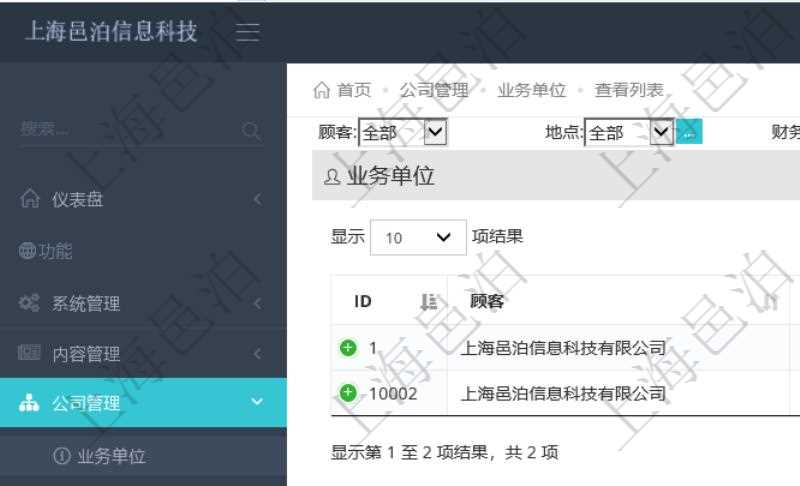Screen dimensions: 800x486
Task: Open the 顾客 filter dropdown
Action: (x=403, y=132)
